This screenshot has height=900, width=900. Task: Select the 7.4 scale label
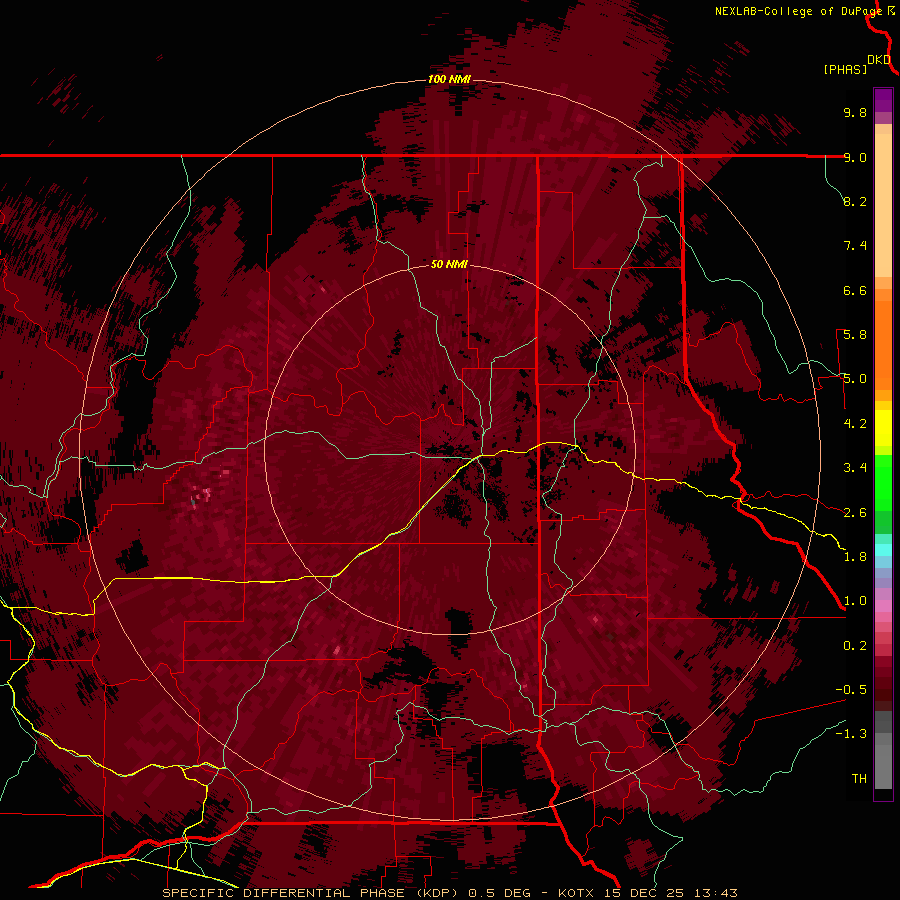[855, 246]
